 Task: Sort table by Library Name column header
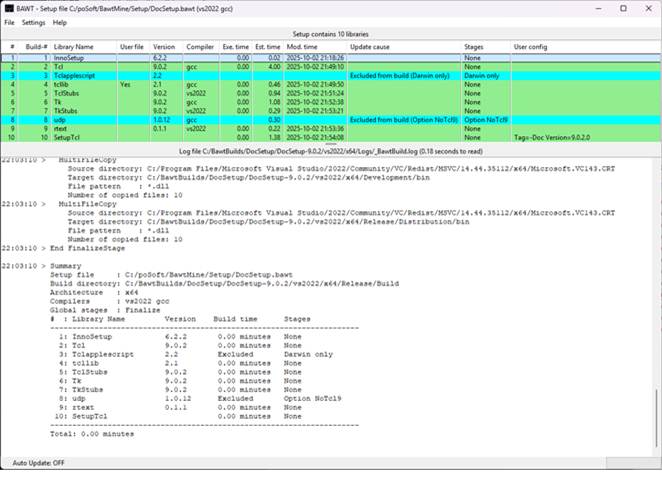point(73,47)
